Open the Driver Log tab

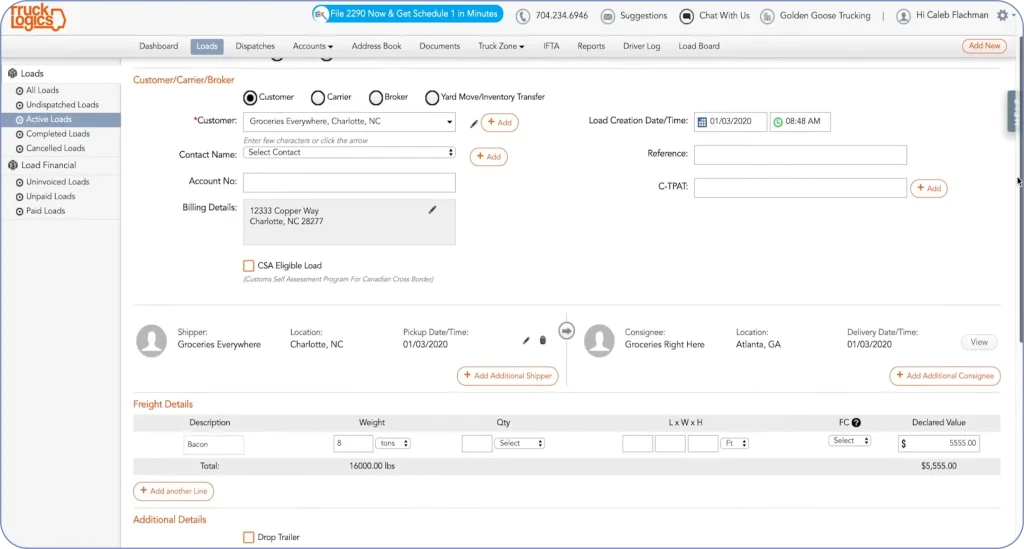pos(641,46)
